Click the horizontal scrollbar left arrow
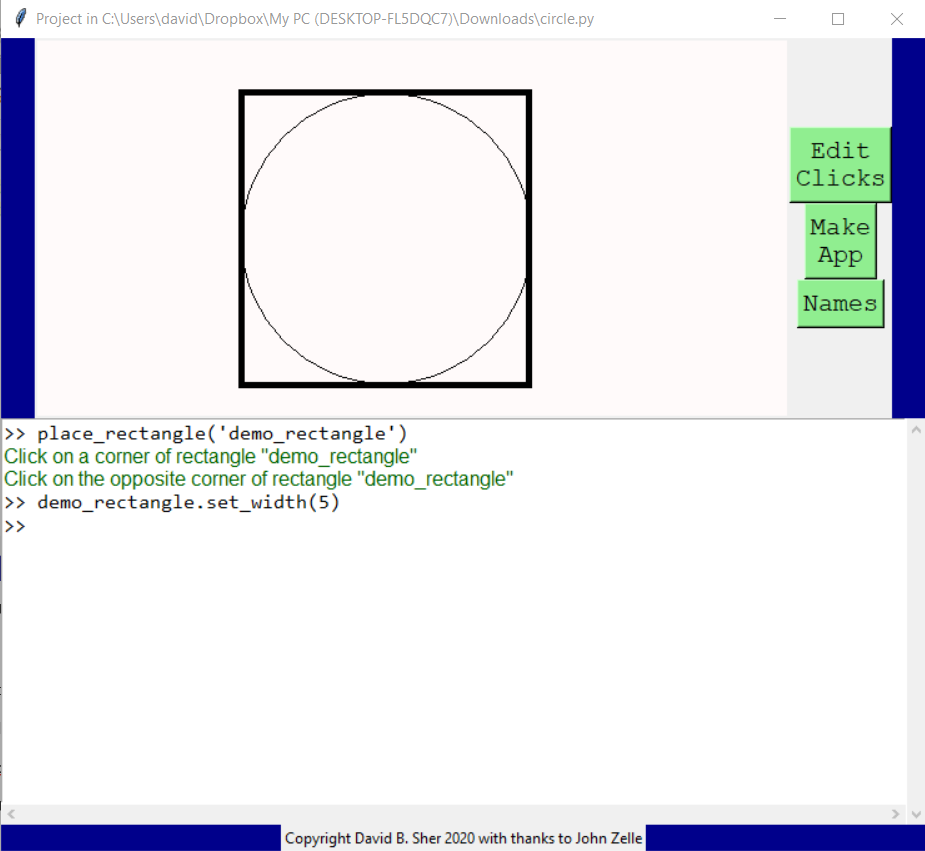Image resolution: width=925 pixels, height=851 pixels. coord(11,814)
